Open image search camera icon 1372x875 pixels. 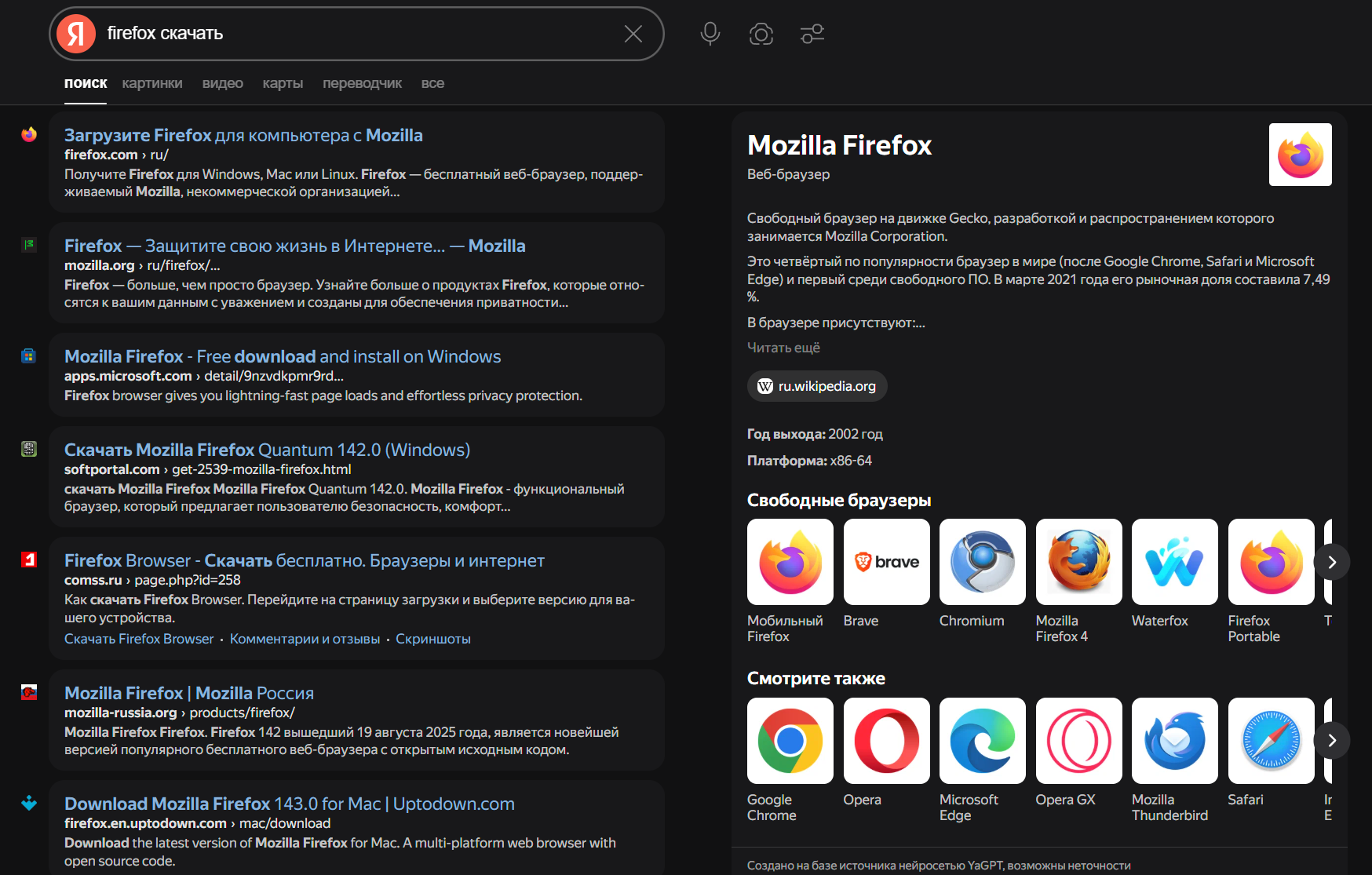(761, 34)
